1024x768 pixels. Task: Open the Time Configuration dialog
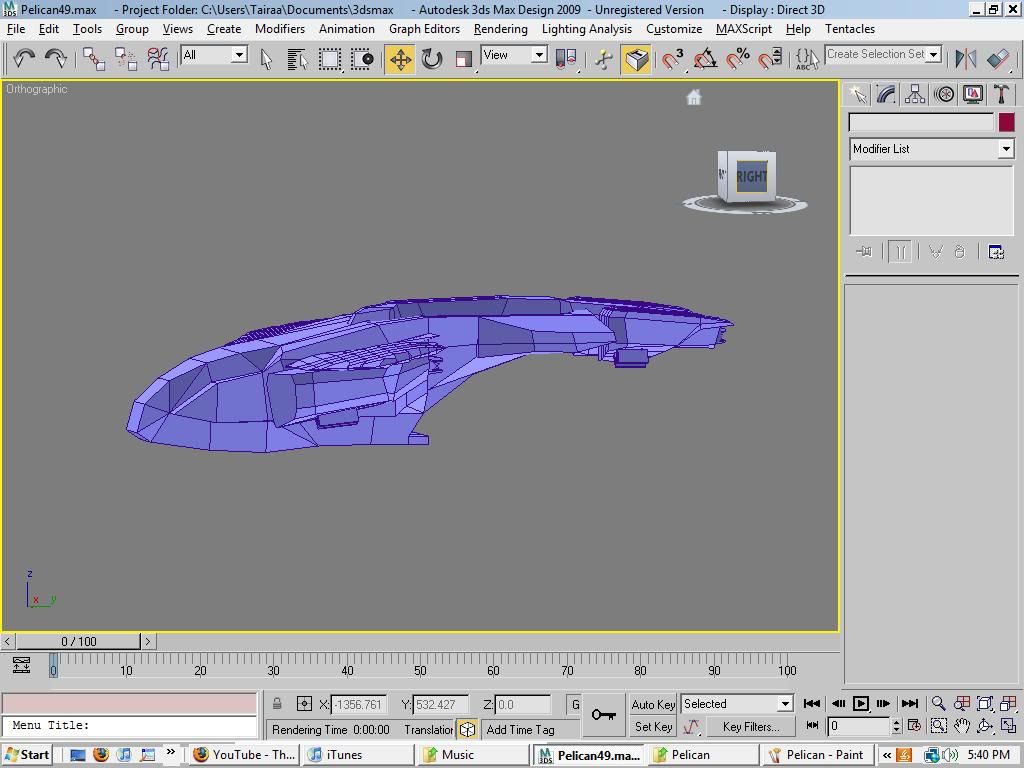(914, 726)
